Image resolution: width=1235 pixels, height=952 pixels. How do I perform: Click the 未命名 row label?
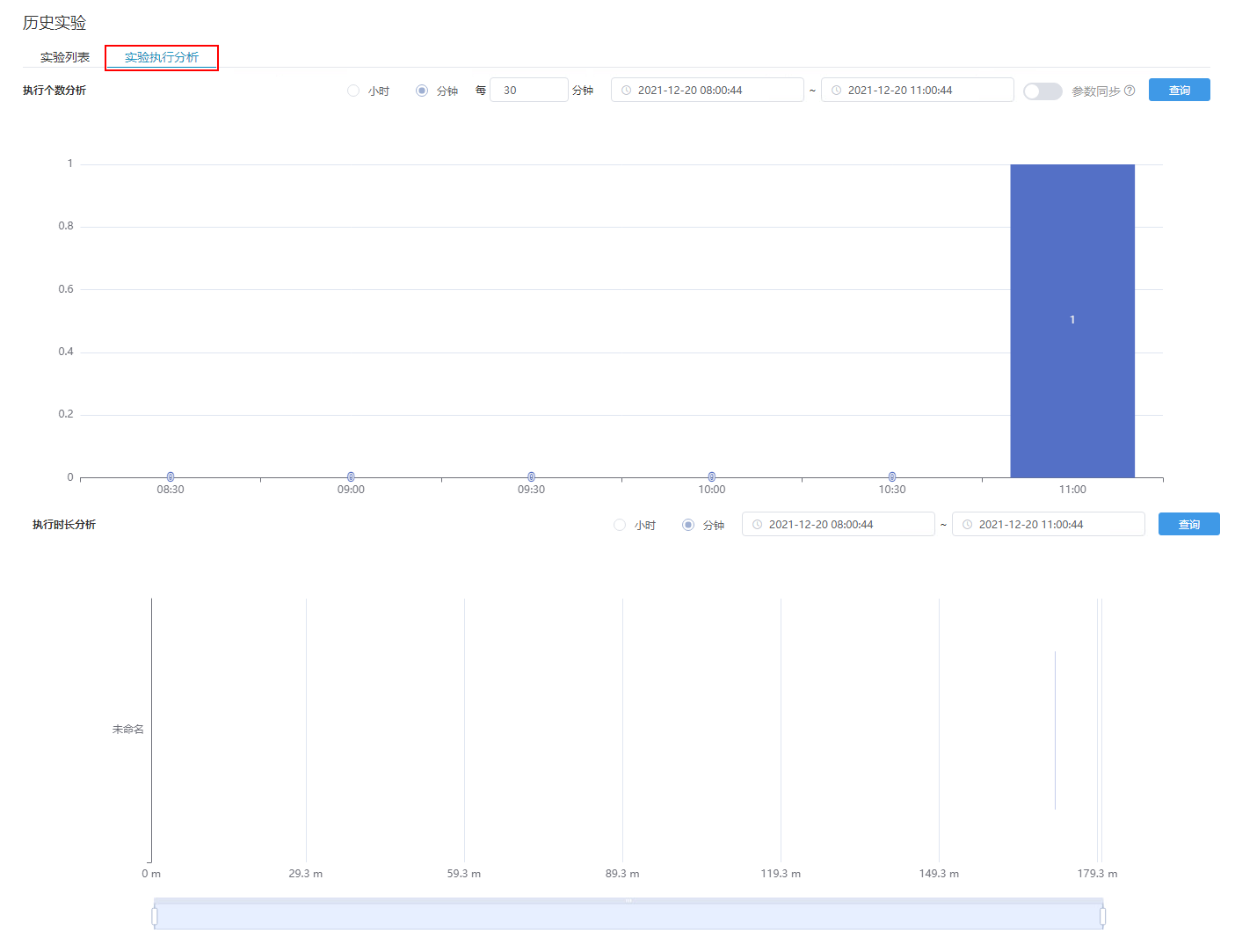pos(128,730)
